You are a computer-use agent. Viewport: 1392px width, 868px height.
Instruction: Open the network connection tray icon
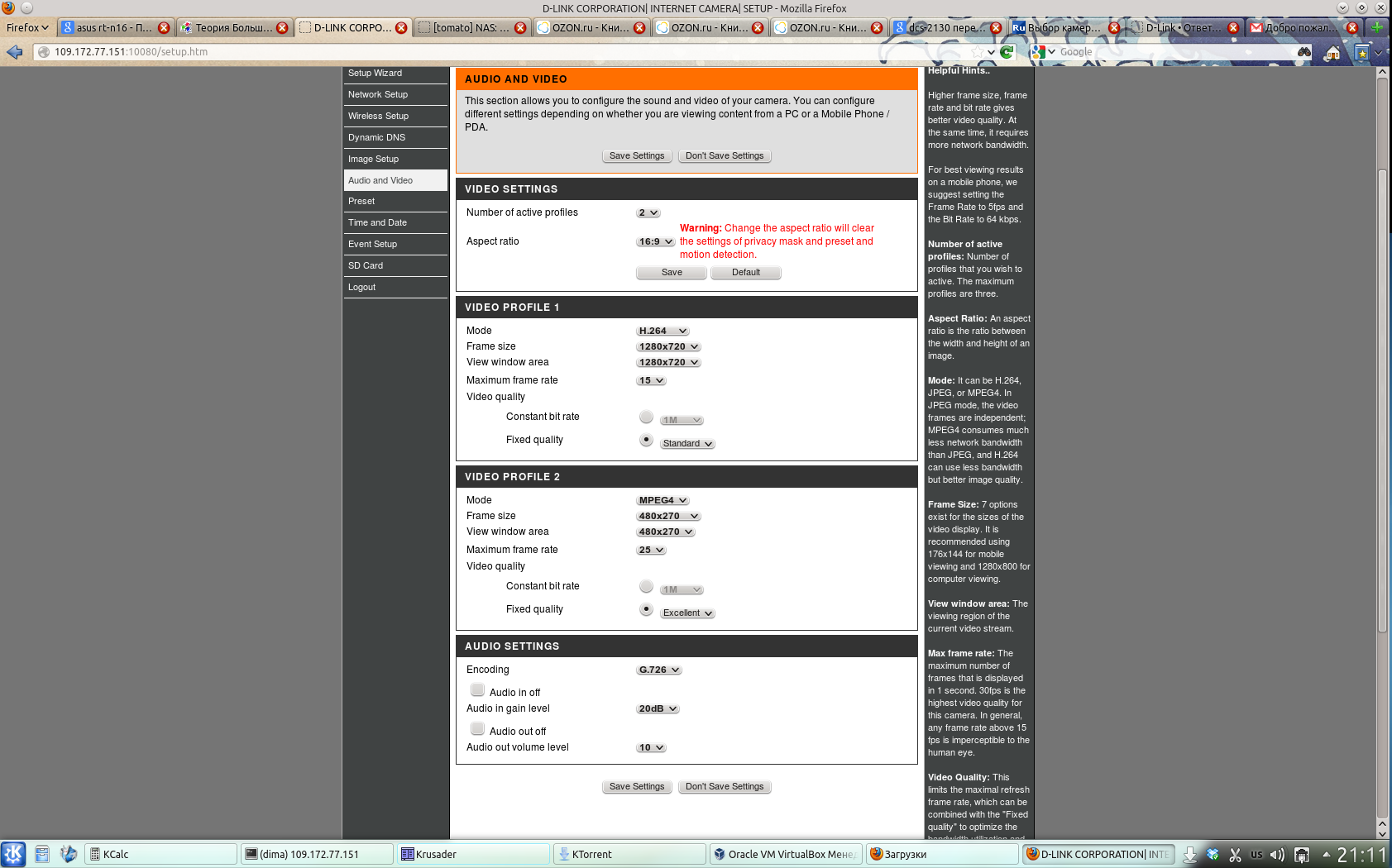point(1301,855)
